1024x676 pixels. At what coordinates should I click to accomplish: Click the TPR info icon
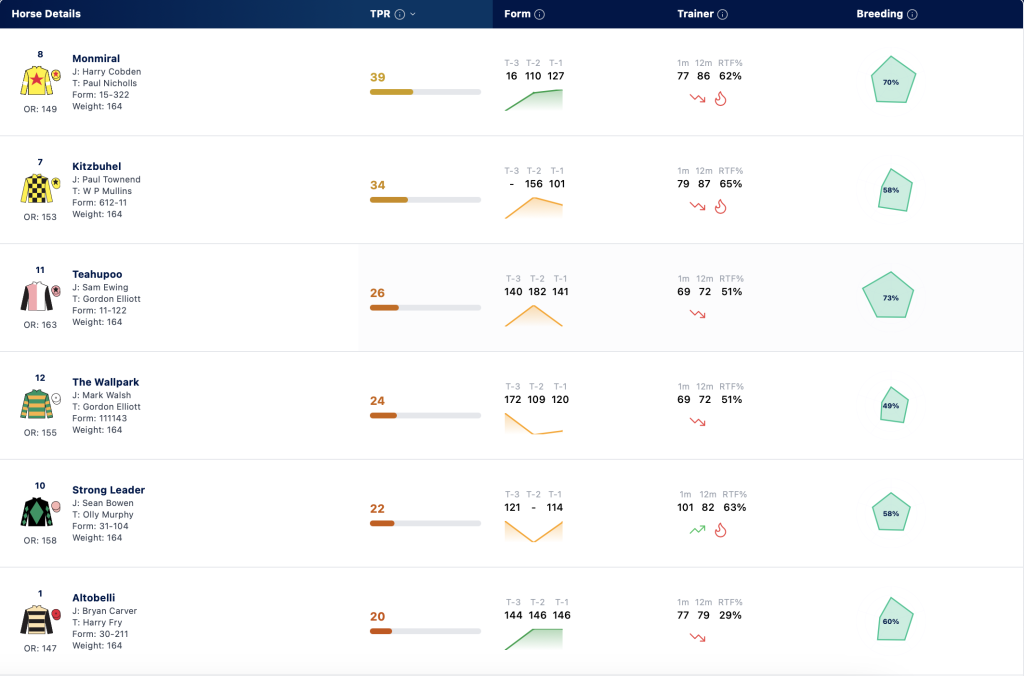[400, 14]
